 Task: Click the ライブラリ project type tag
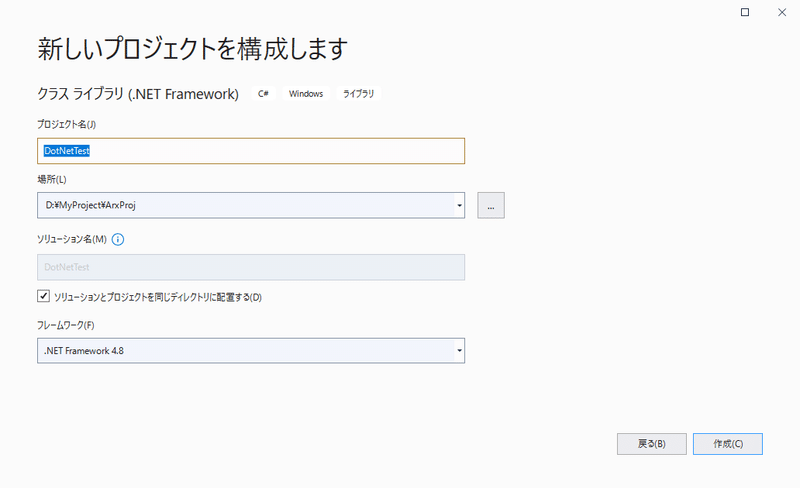point(358,94)
